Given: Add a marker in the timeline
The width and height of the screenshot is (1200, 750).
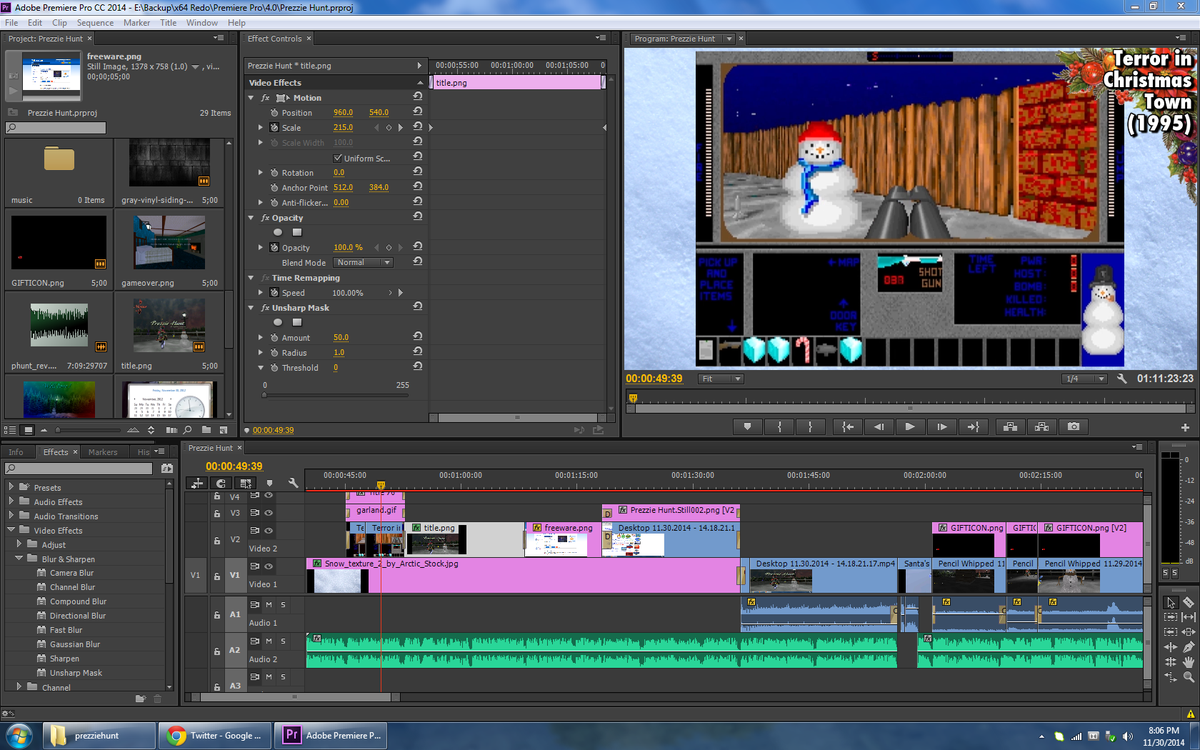Looking at the screenshot, I should 269,483.
